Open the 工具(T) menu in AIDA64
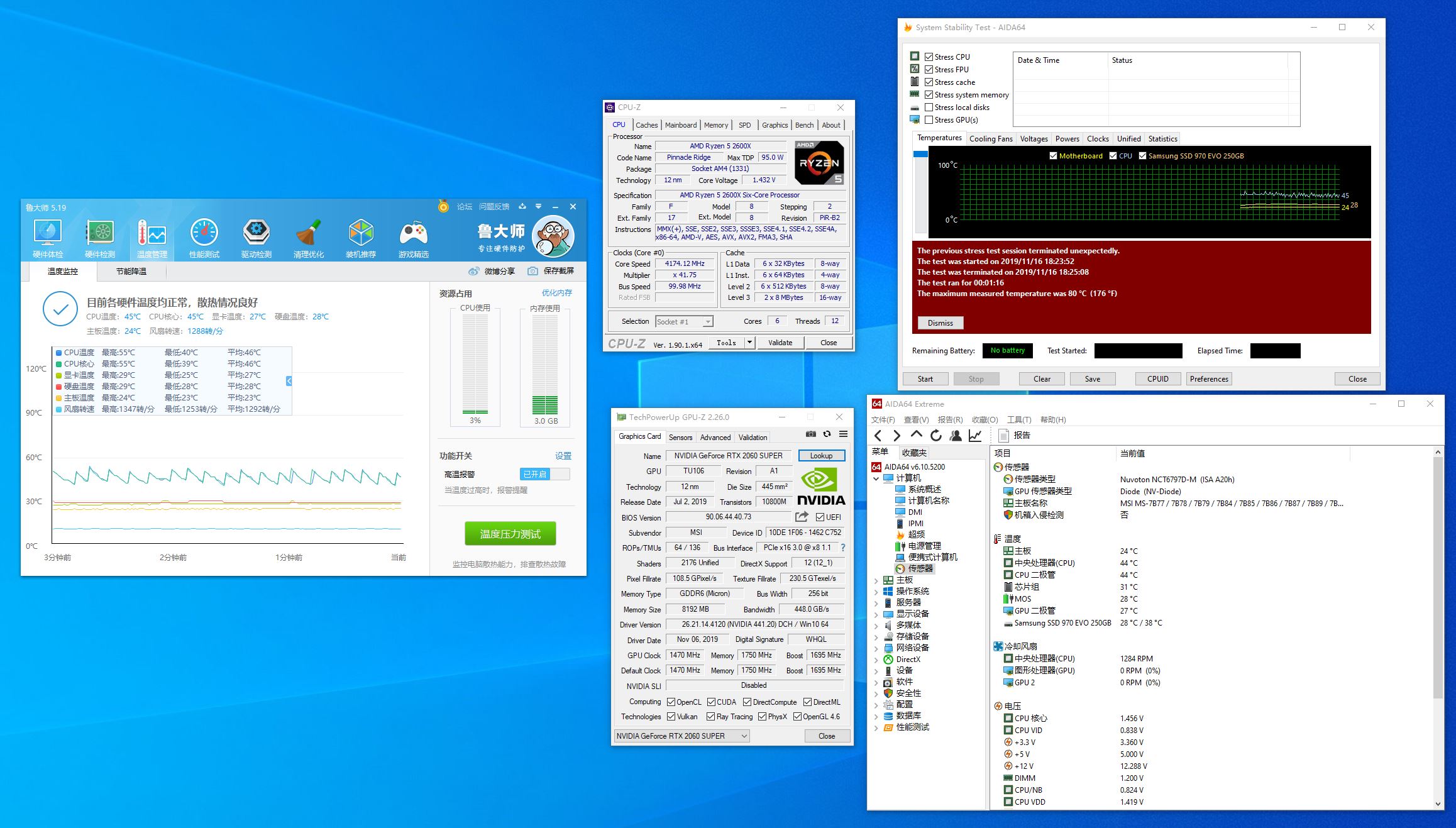This screenshot has width=1456, height=828. (x=1018, y=420)
